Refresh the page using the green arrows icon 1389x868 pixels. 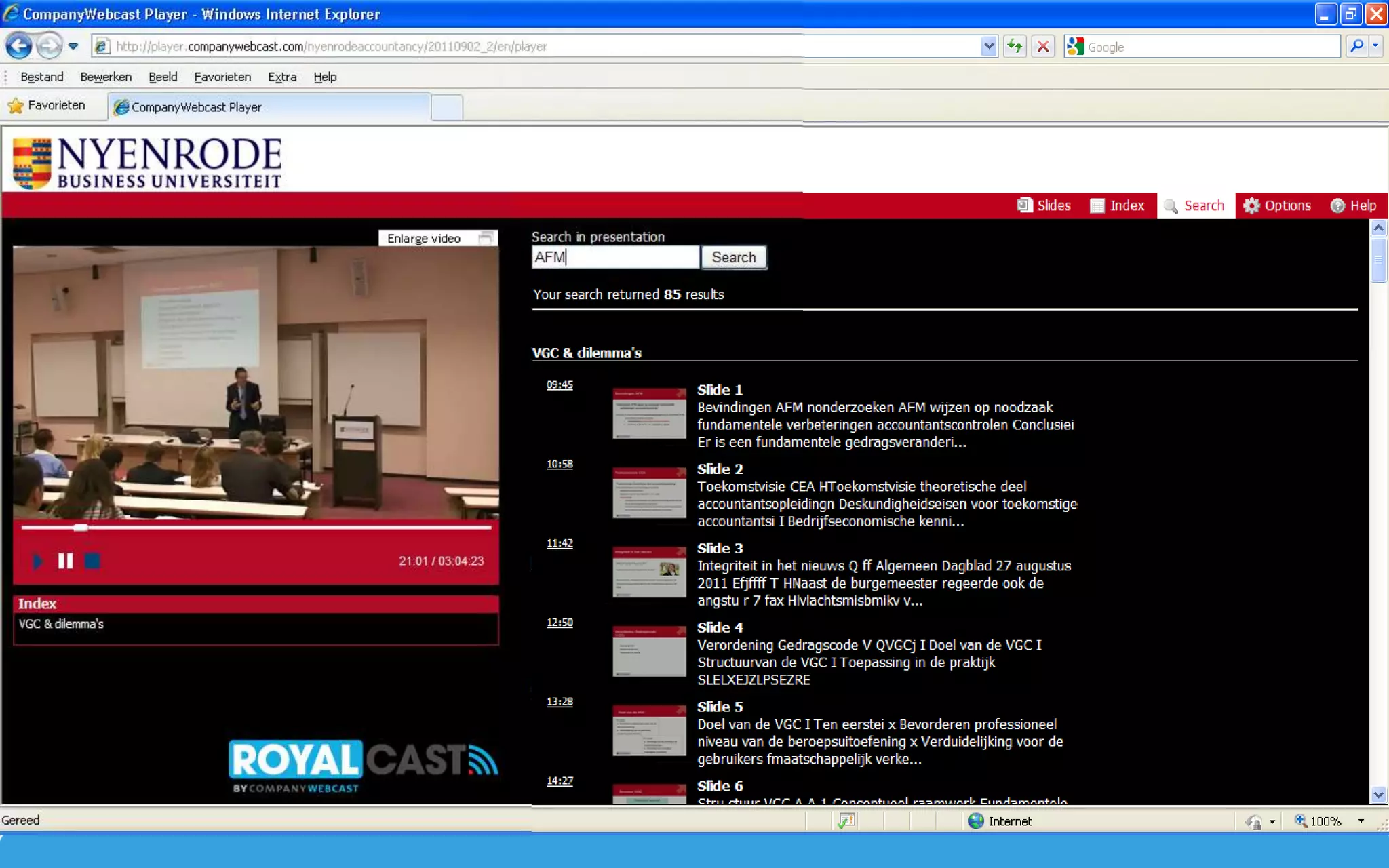(x=1015, y=46)
